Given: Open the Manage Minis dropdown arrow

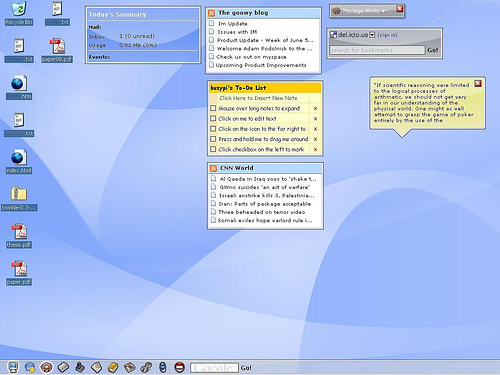Looking at the screenshot, I should [383, 11].
